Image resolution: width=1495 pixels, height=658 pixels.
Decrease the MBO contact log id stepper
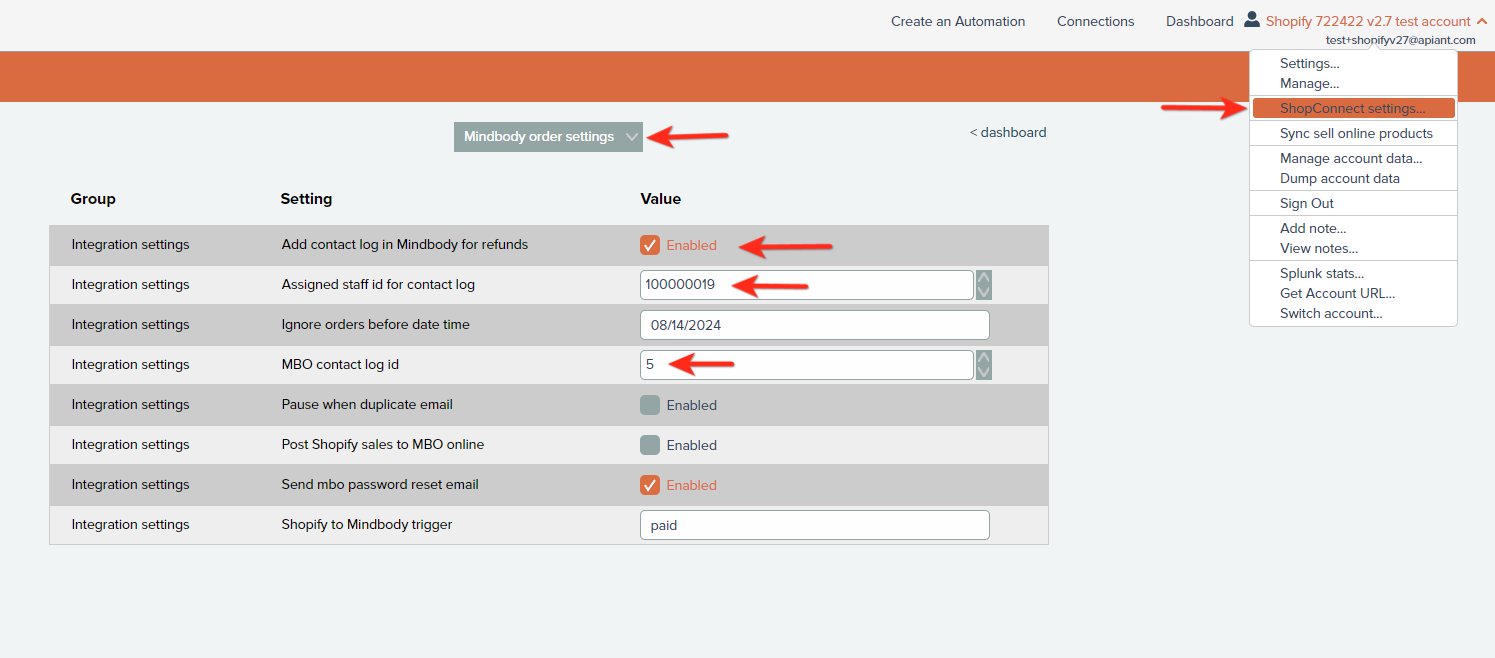click(x=983, y=372)
